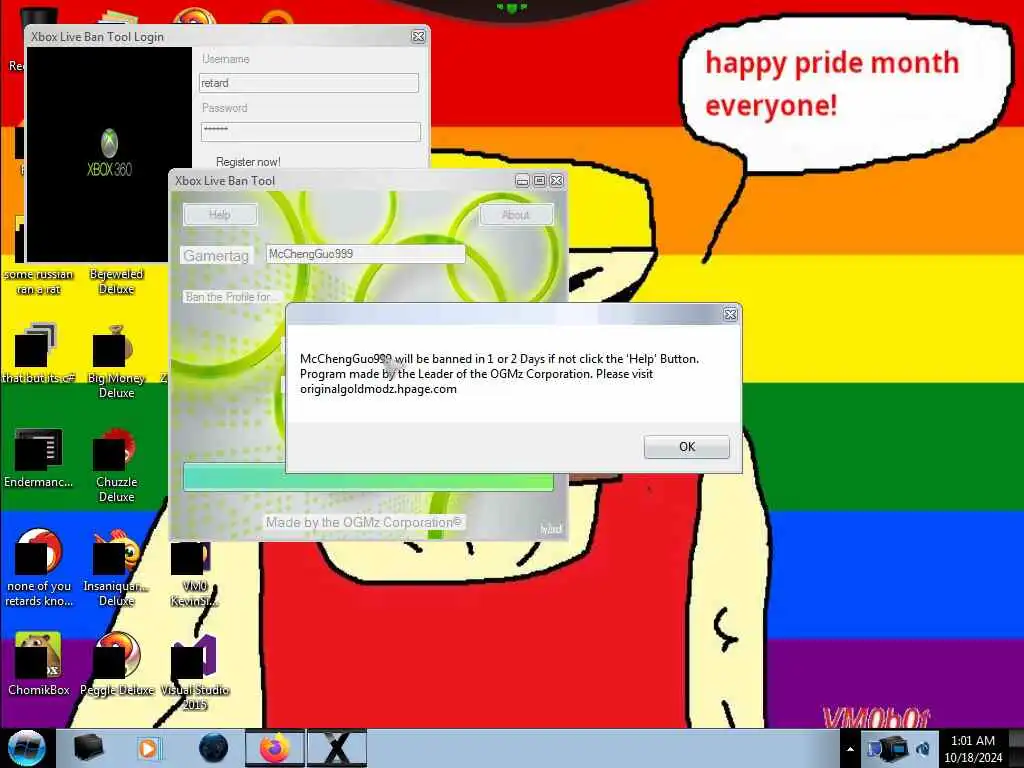Switch to the X app in the taskbar

(337, 748)
